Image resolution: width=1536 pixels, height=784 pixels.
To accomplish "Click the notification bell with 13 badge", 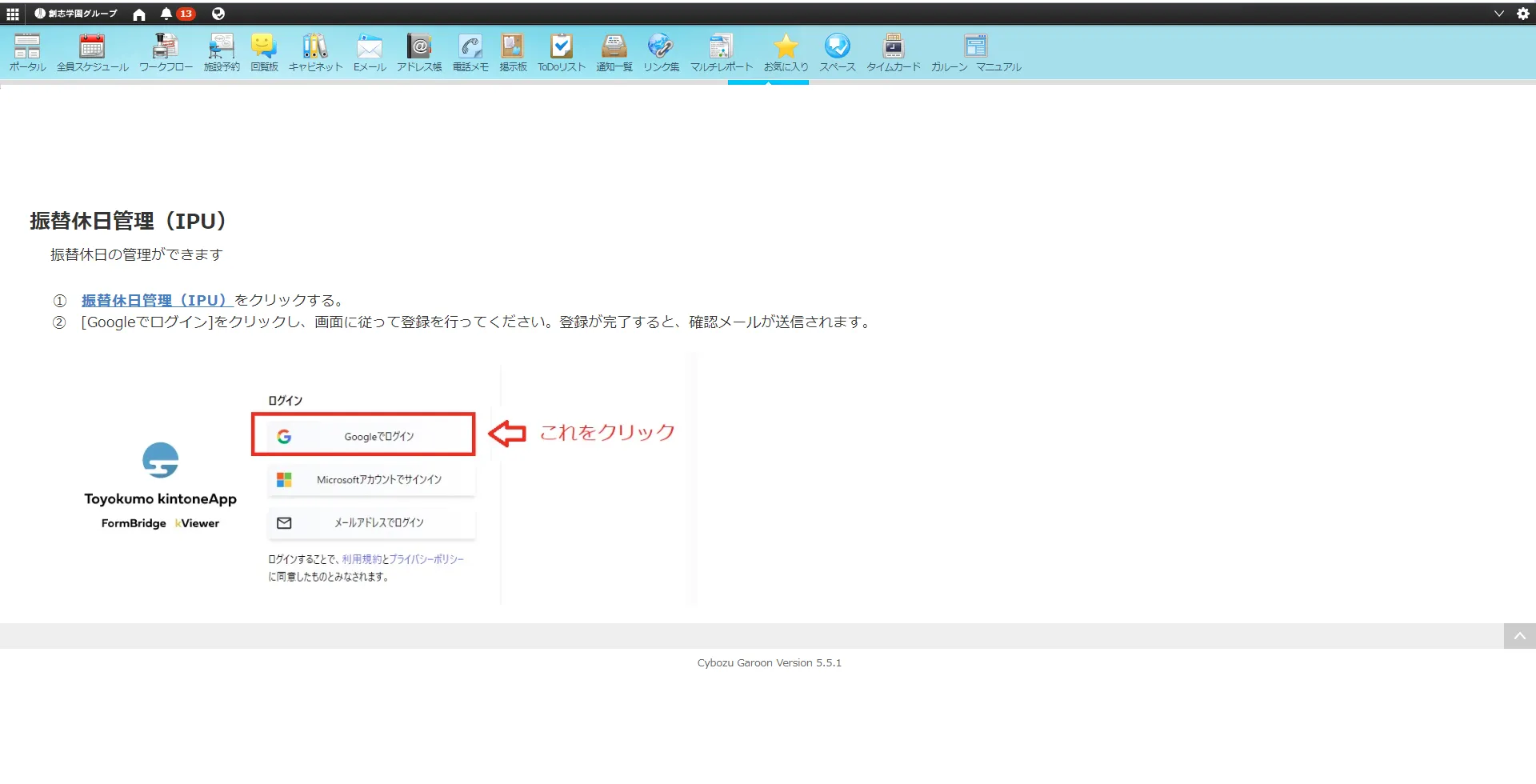I will point(176,14).
